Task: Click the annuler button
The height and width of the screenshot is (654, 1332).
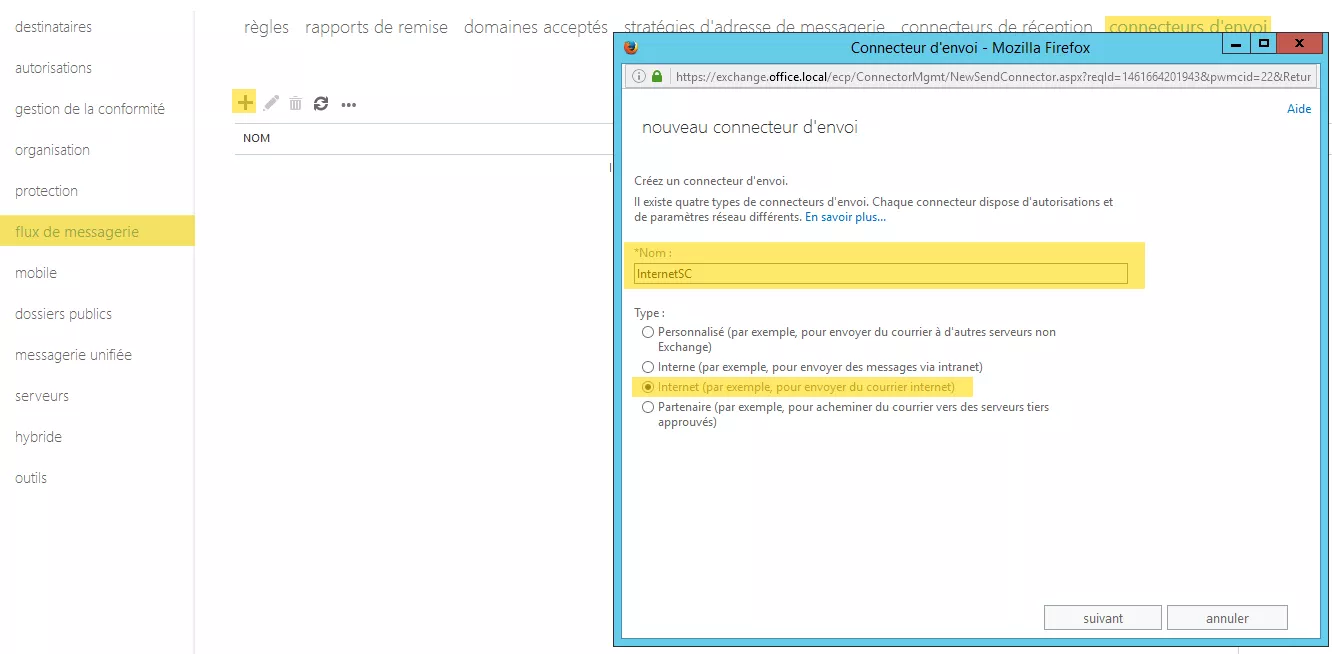Action: 1227,618
